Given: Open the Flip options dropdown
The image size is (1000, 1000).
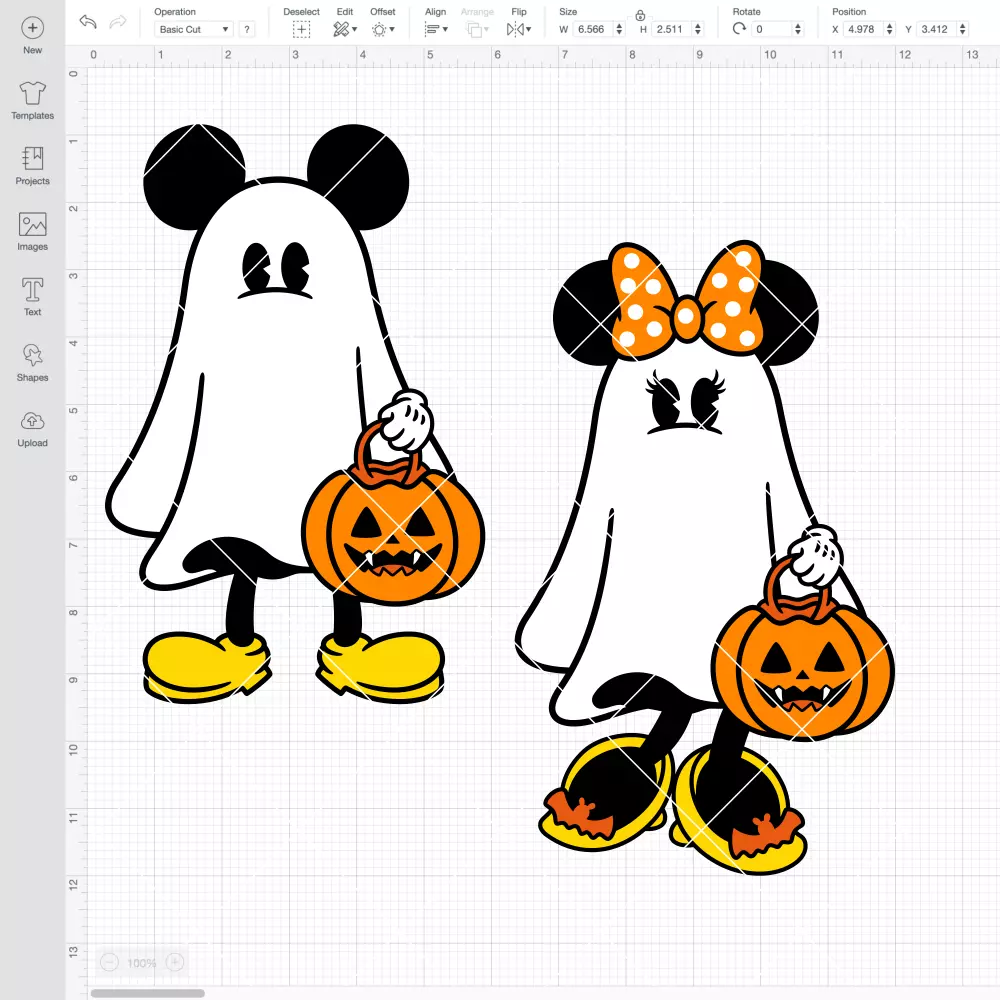Looking at the screenshot, I should [x=519, y=29].
